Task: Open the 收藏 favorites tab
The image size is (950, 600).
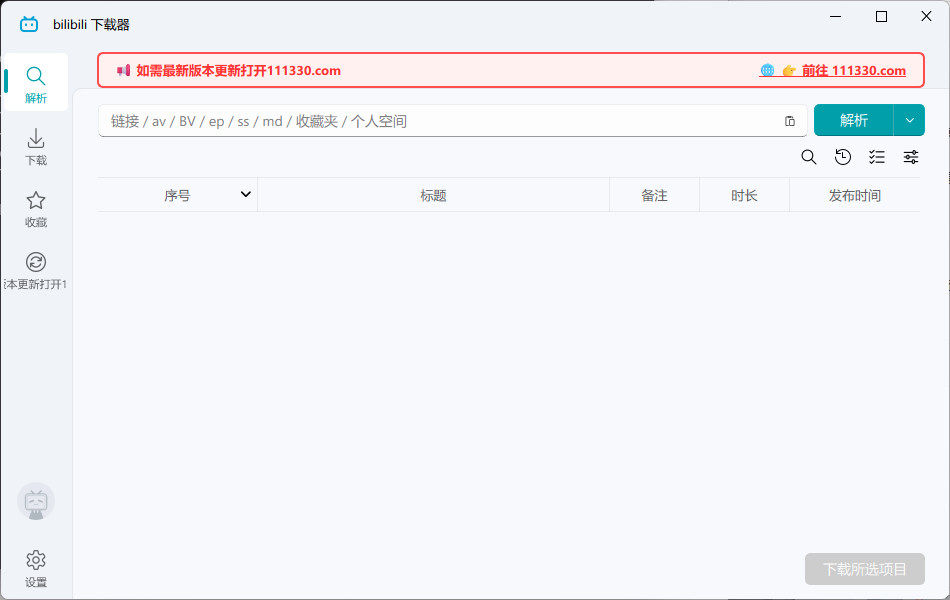Action: tap(36, 208)
